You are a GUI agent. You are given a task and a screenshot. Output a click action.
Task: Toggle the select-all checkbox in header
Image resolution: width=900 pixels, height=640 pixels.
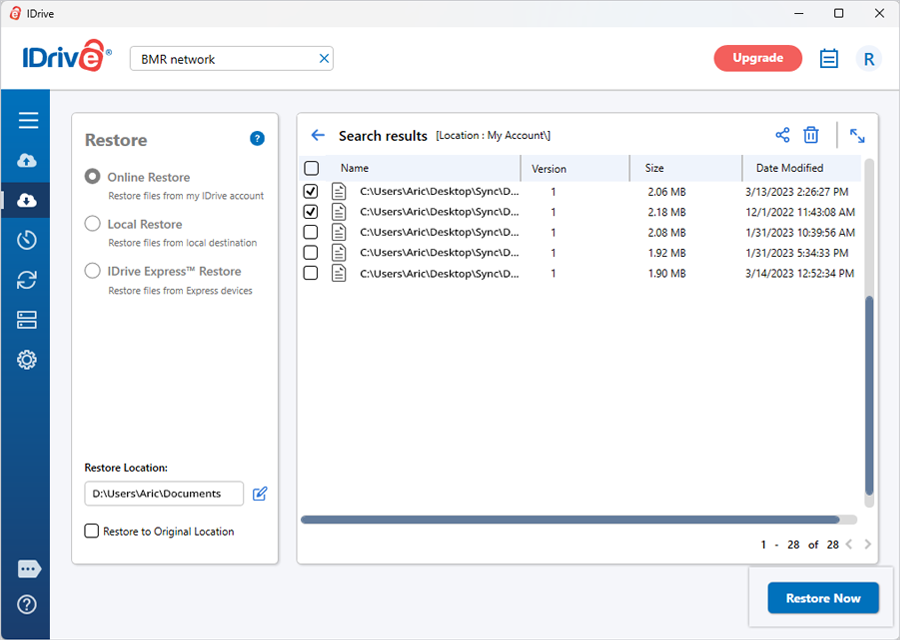coord(311,168)
